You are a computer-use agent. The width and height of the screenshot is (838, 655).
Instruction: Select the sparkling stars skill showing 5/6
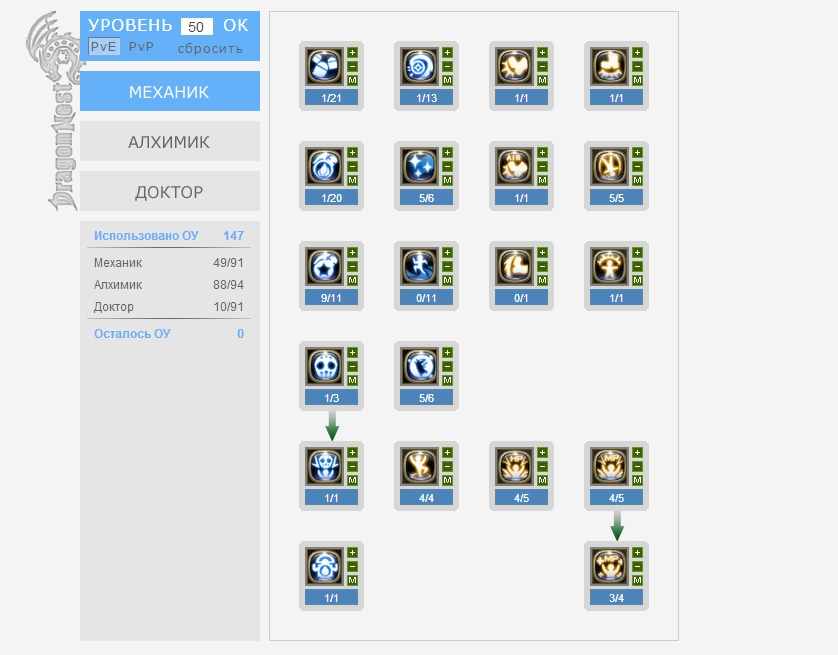(x=420, y=167)
